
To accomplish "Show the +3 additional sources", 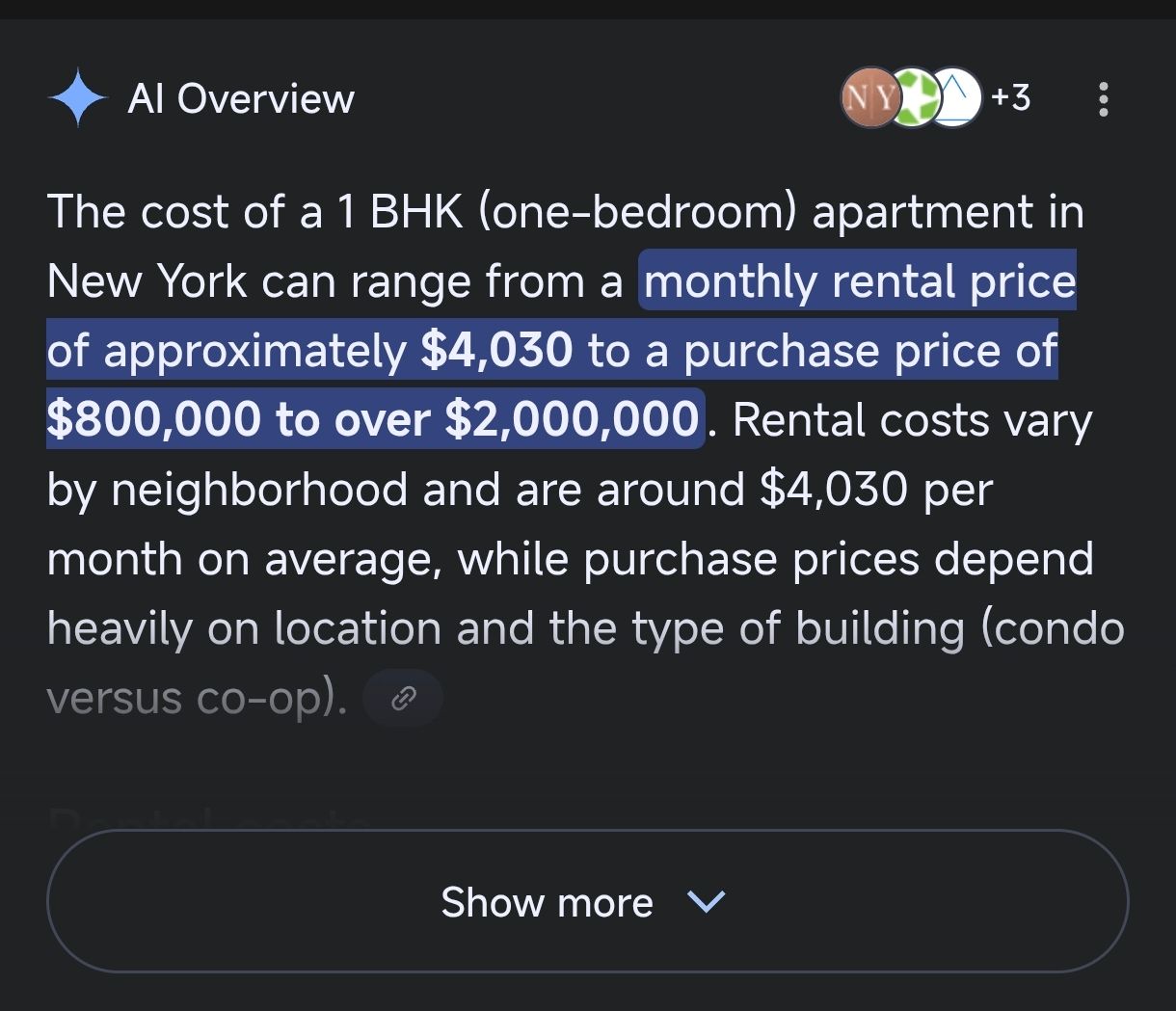I will [1010, 97].
